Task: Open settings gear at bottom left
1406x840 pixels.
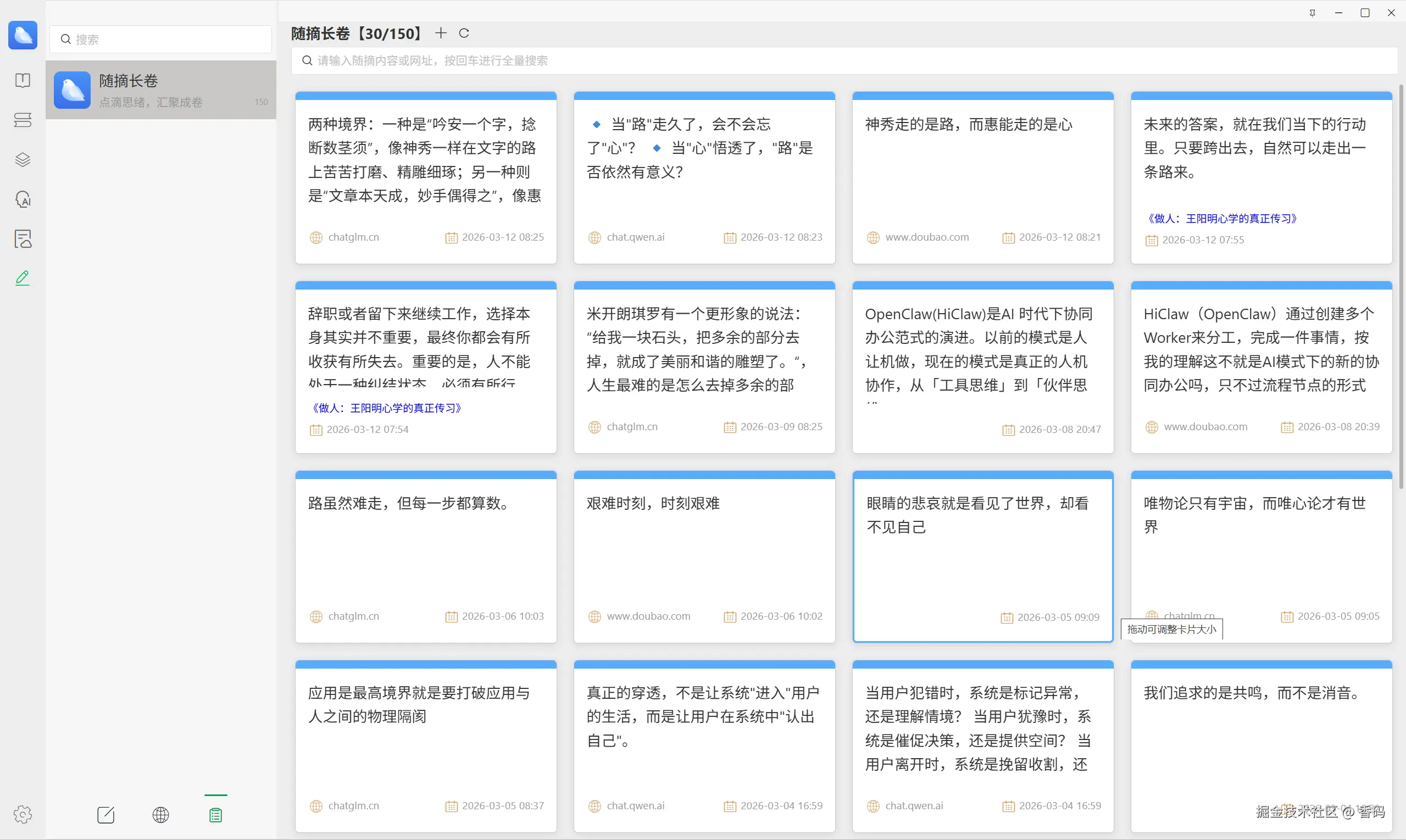Action: 23,815
